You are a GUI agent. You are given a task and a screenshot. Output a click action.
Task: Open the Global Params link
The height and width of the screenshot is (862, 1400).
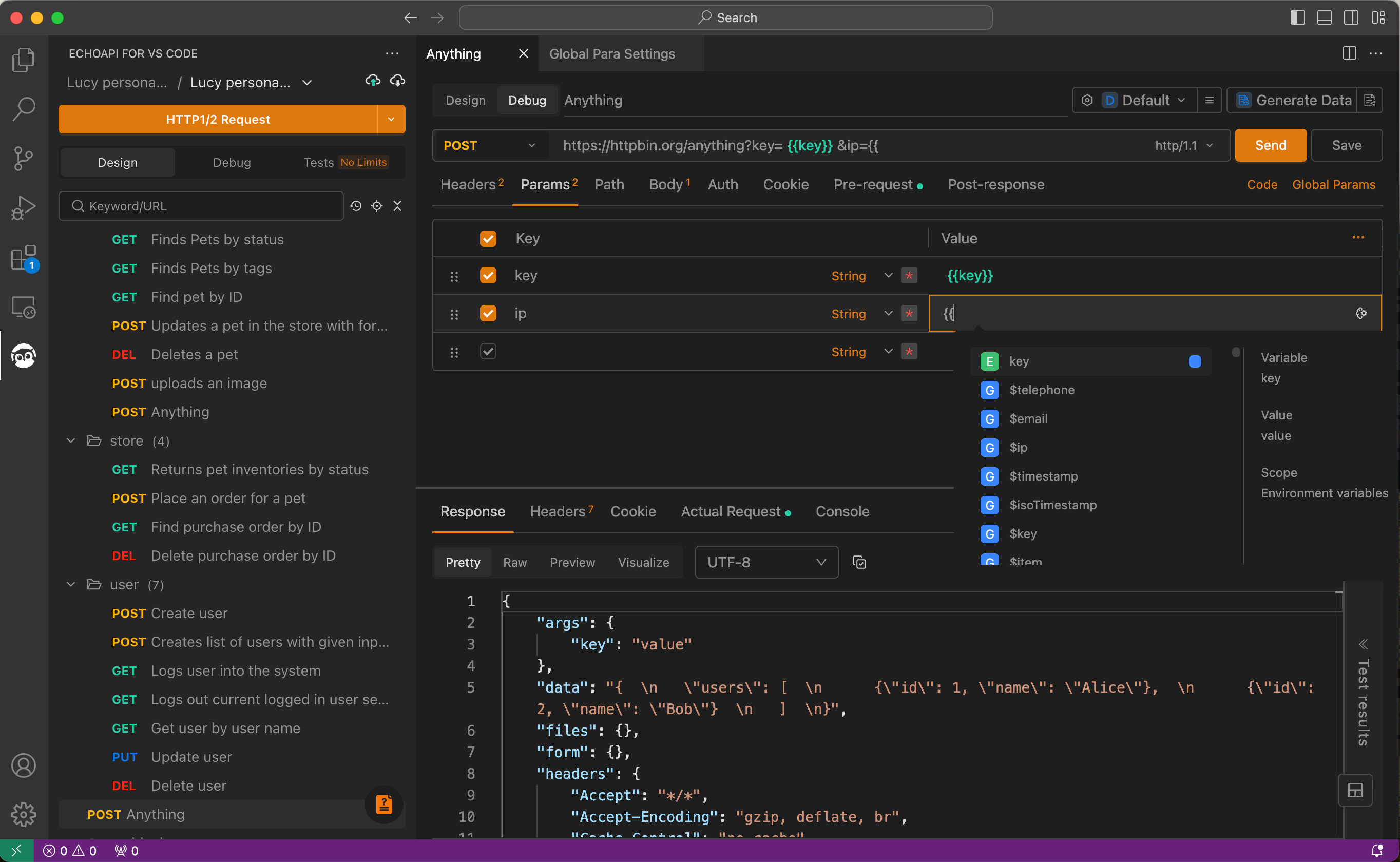(x=1333, y=184)
